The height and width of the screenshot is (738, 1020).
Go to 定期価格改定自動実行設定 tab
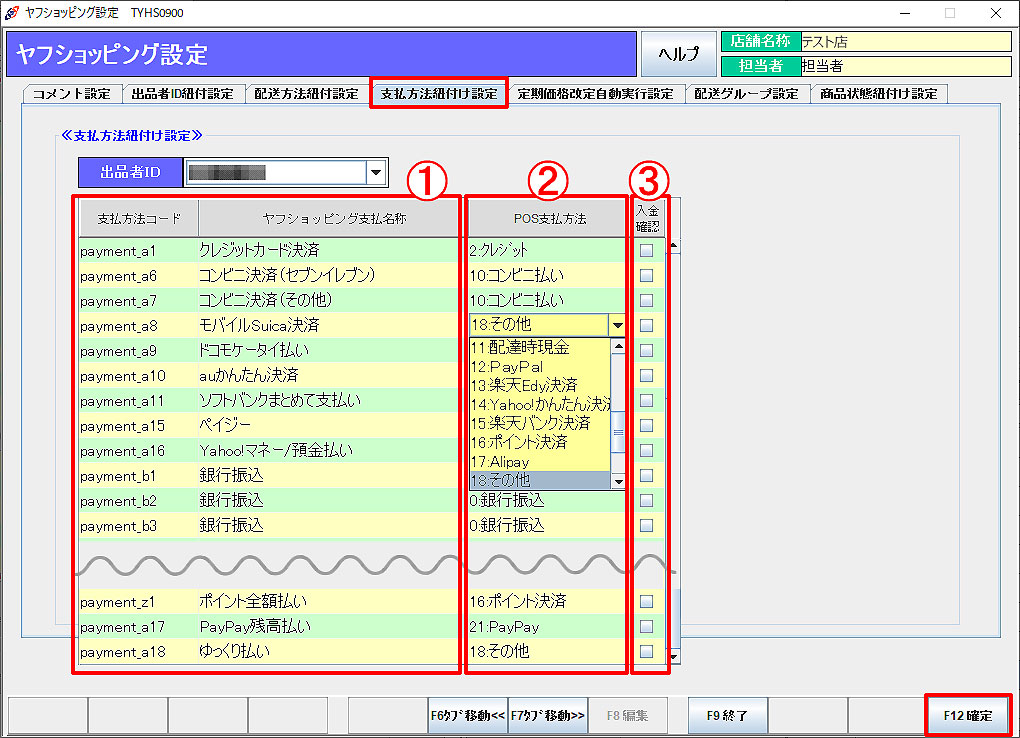(x=595, y=94)
